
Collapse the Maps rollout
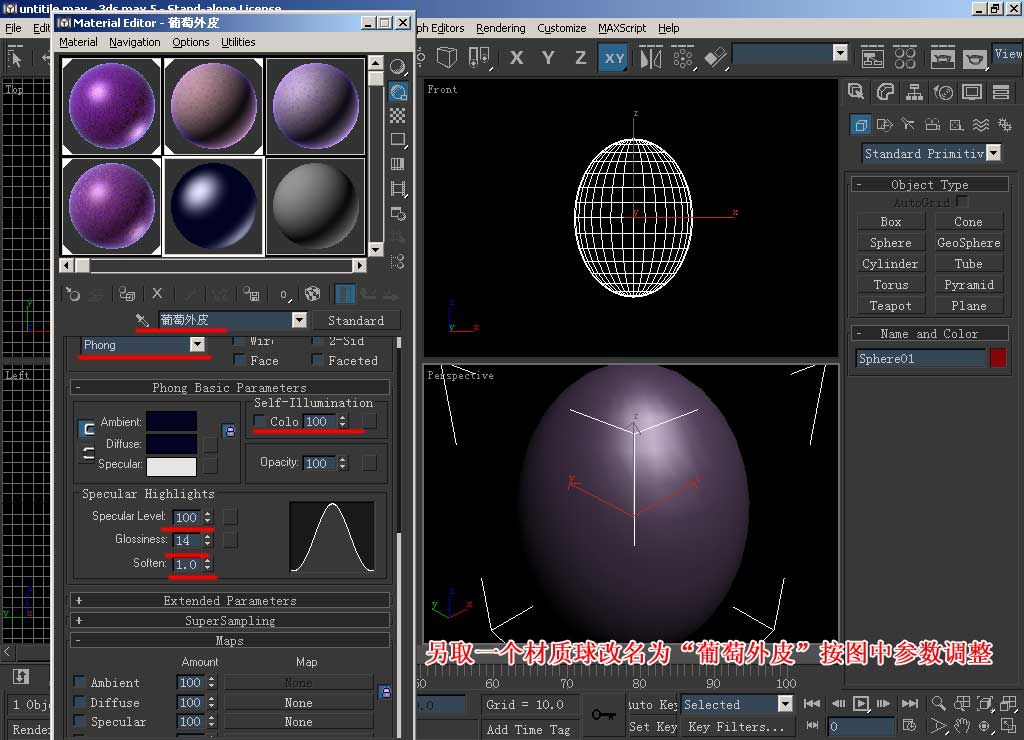[230, 641]
